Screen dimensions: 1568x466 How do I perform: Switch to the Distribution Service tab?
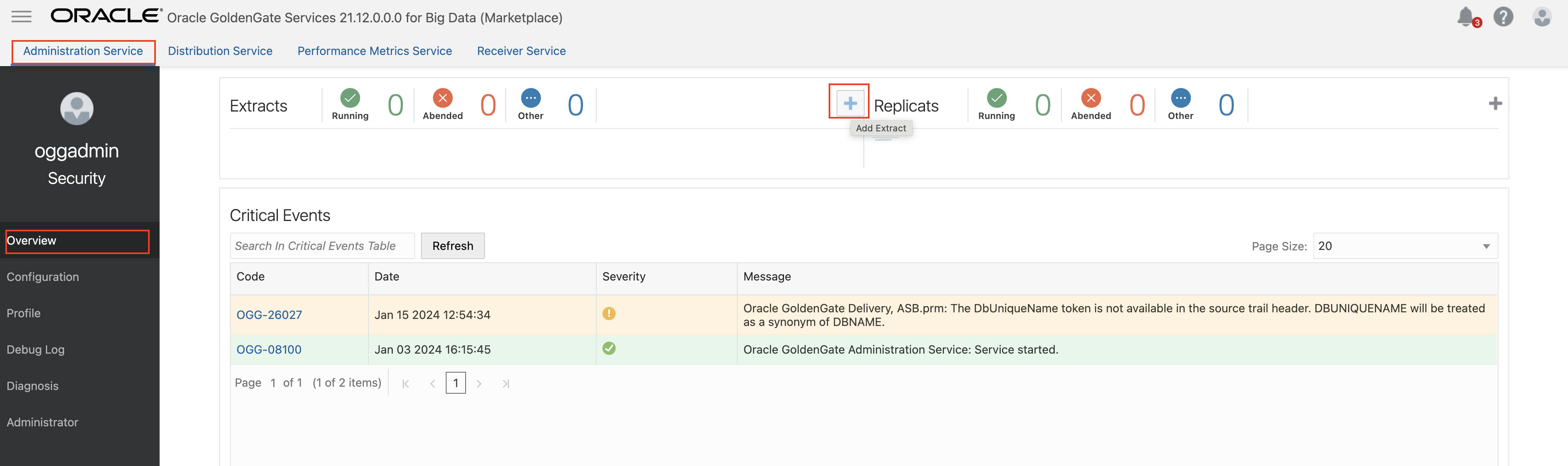[220, 51]
